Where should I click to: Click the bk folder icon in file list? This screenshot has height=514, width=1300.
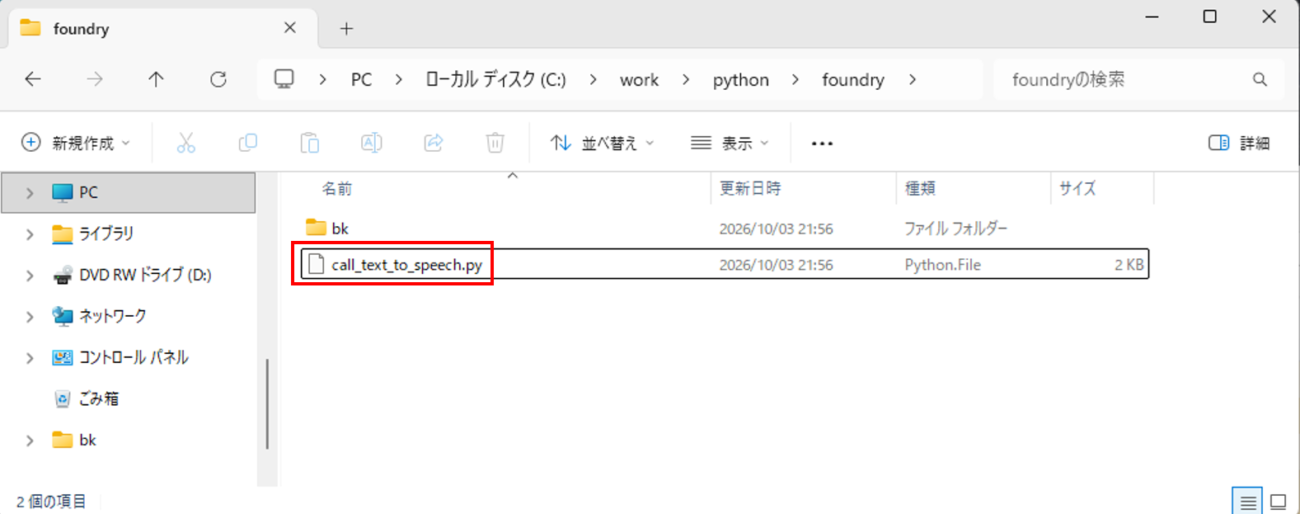[316, 228]
